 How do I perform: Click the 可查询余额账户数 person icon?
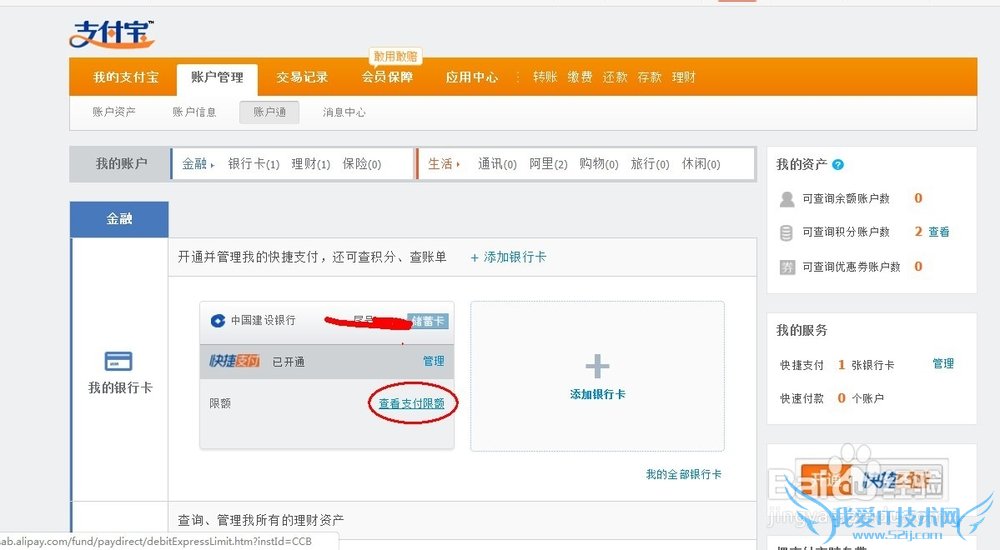787,198
